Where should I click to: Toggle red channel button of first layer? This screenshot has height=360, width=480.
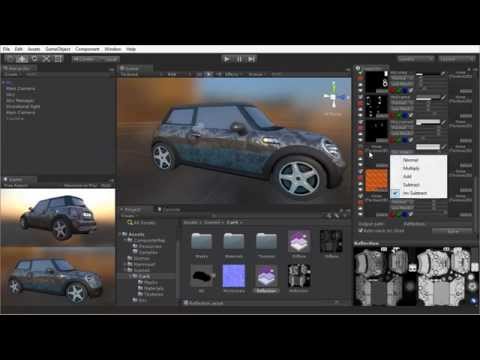pos(393,90)
